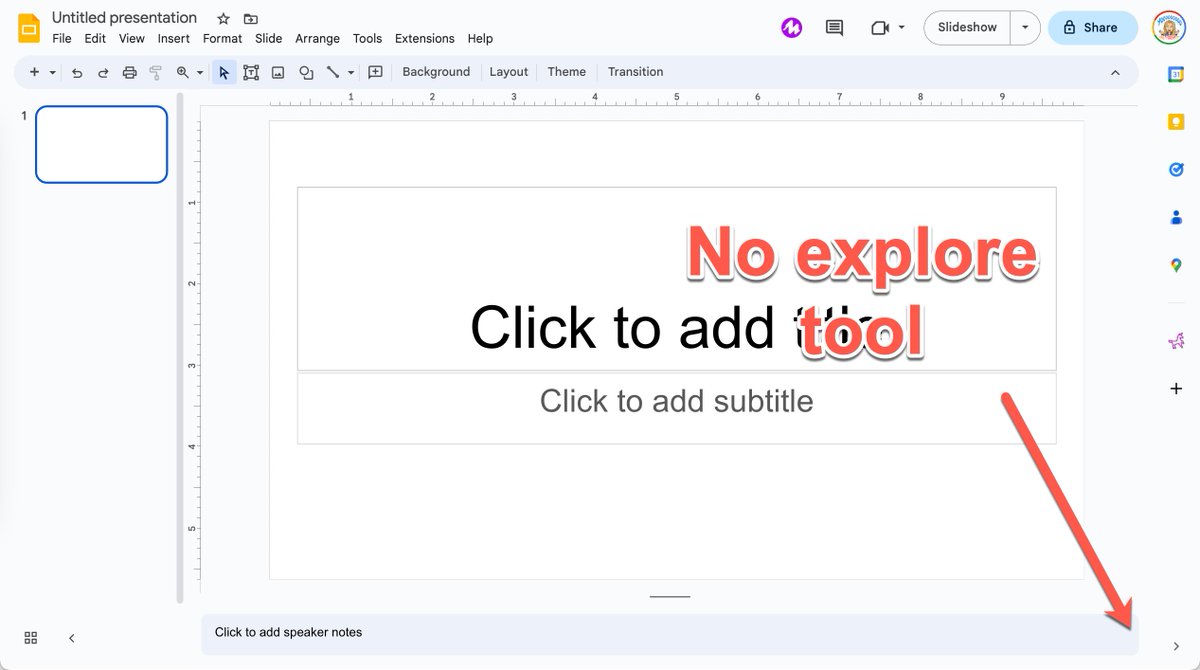Open the Format menu
Screen dimensions: 1200x670
(222, 38)
